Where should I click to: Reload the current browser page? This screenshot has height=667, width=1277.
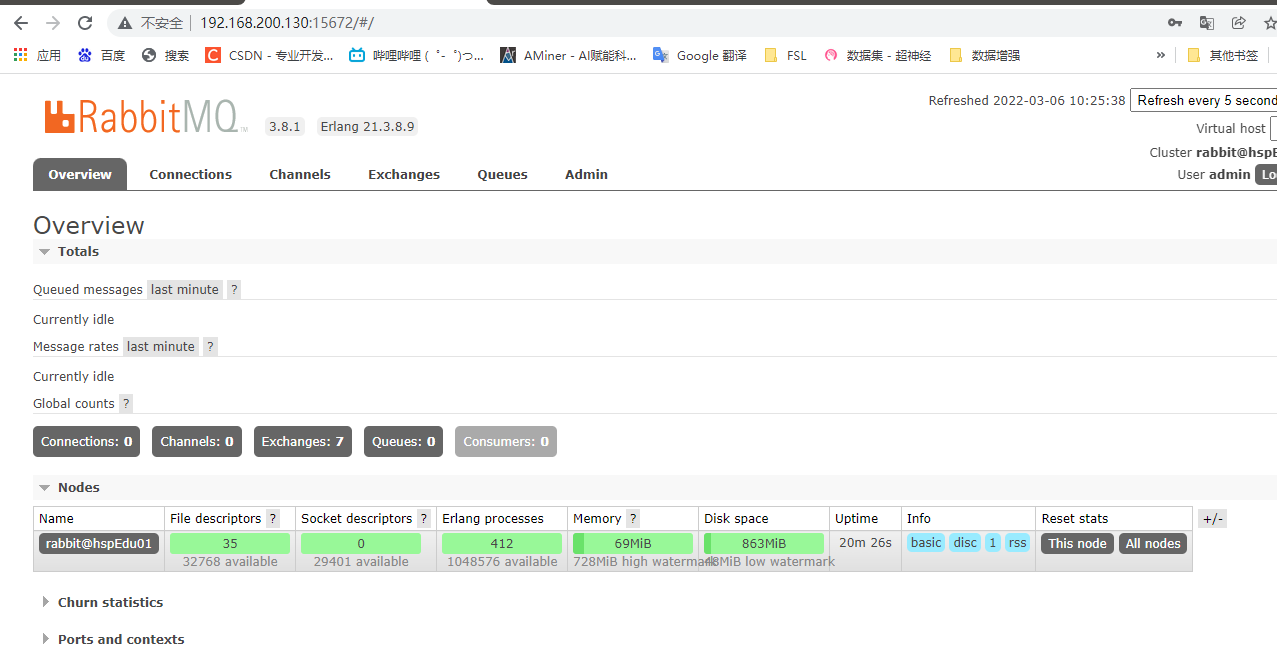(x=85, y=23)
